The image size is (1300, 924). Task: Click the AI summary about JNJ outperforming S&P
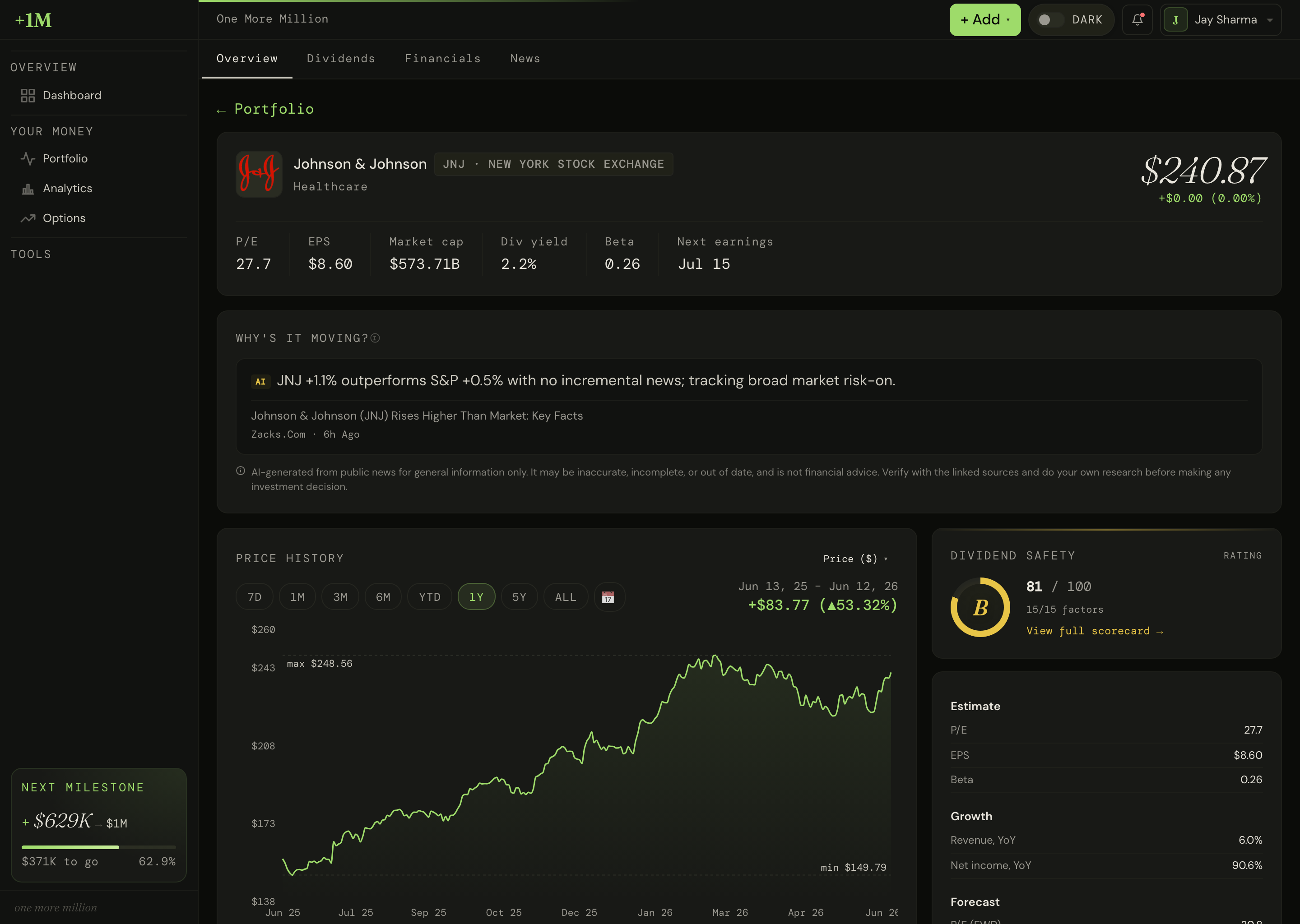586,381
